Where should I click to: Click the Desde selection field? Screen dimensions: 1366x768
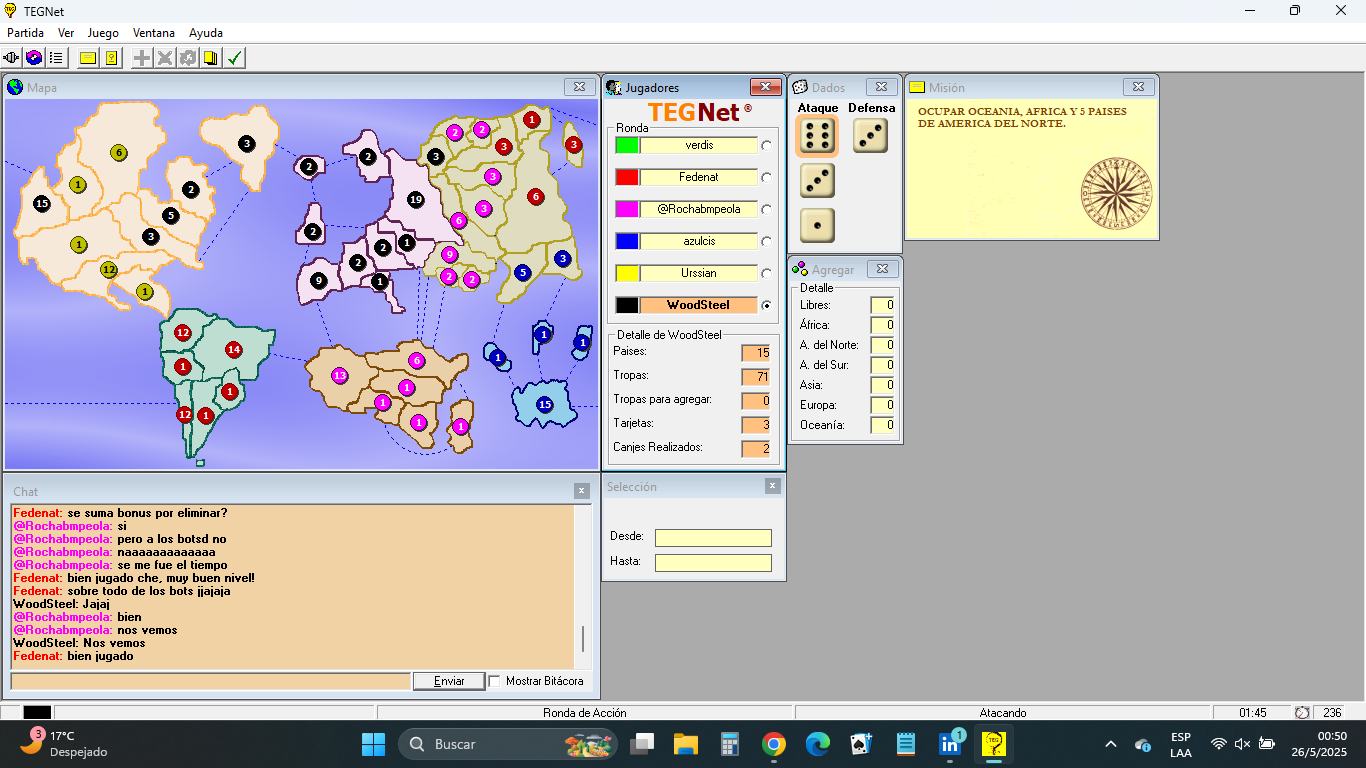(713, 538)
